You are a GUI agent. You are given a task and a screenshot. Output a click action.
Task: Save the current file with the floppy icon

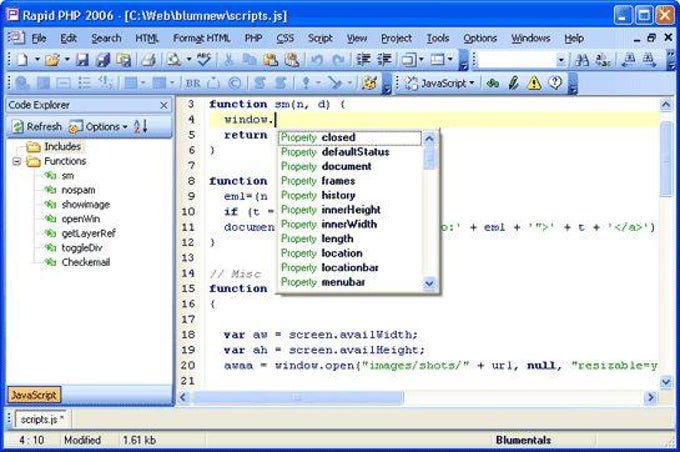point(82,60)
